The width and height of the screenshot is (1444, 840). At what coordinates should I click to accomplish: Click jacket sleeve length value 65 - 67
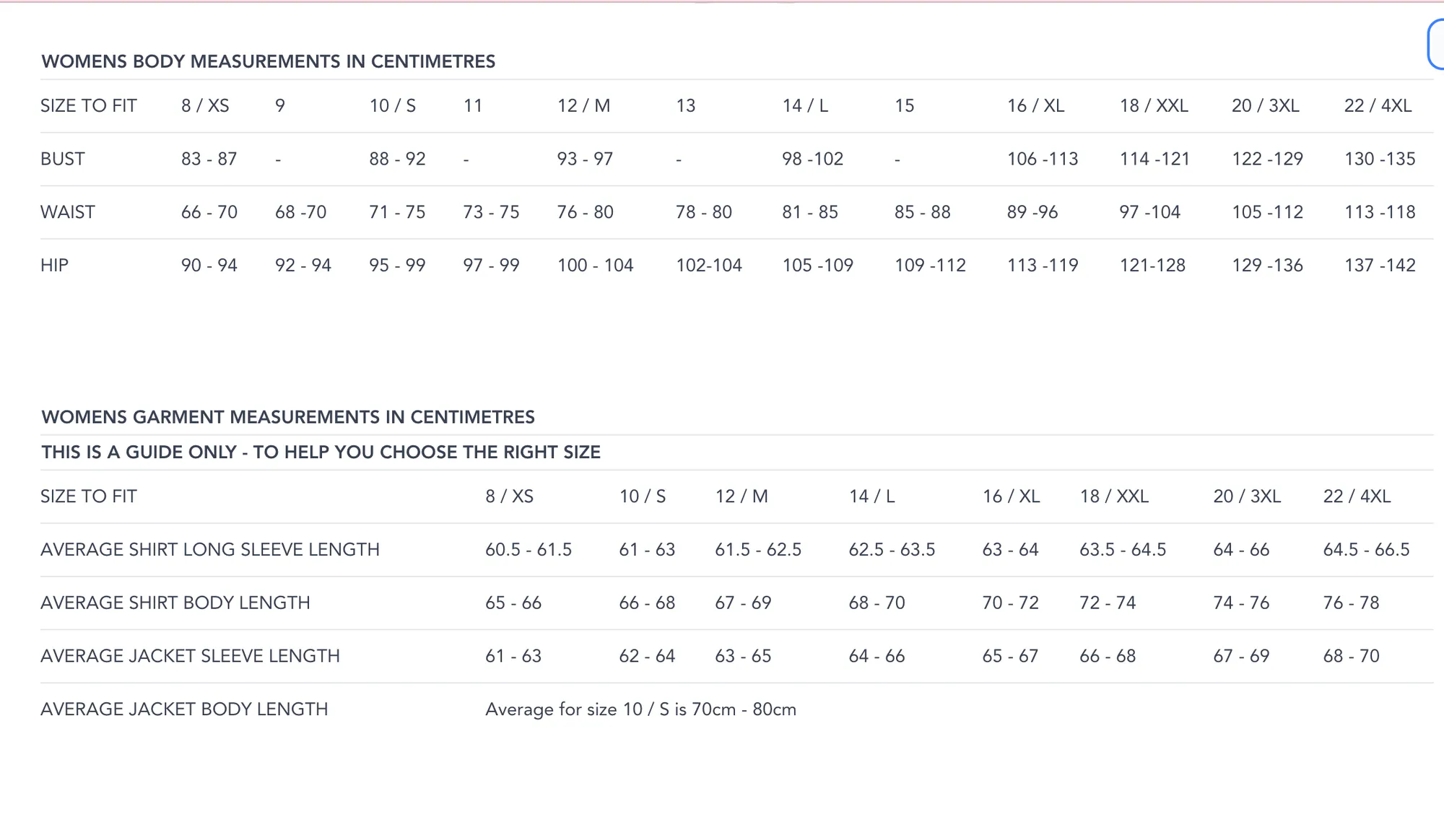point(1010,657)
